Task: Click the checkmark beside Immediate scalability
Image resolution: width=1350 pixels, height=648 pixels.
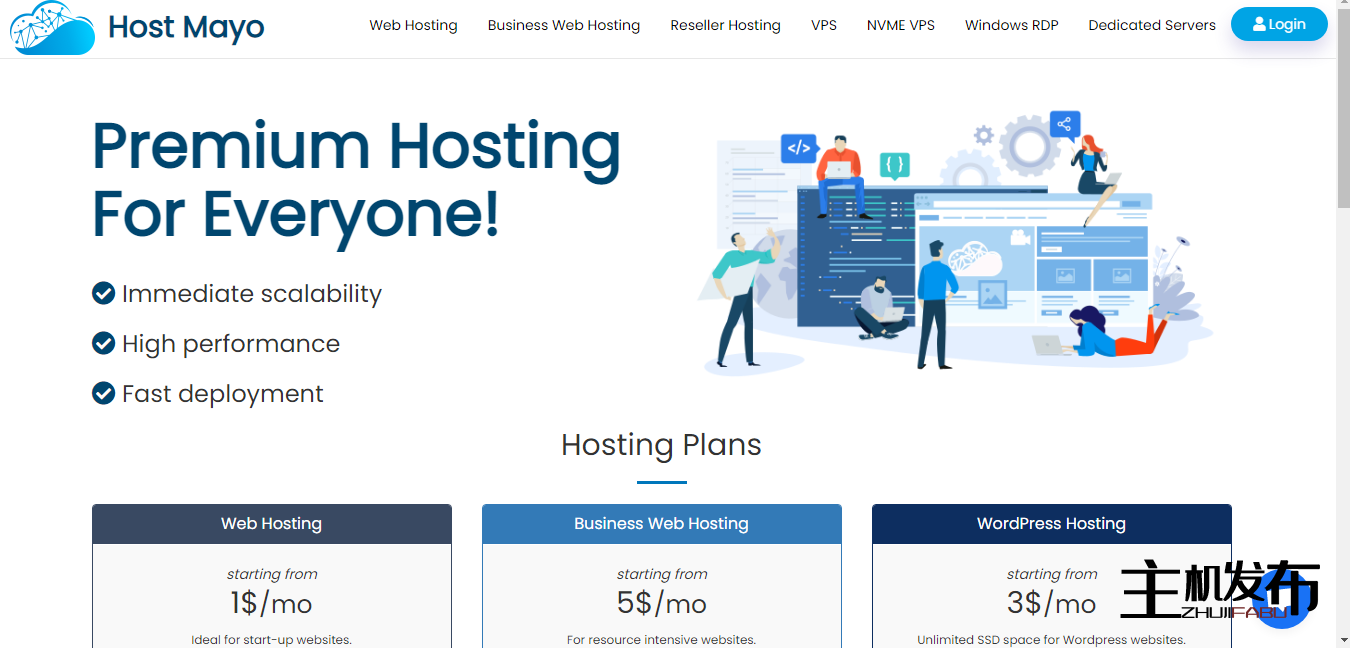Action: (x=103, y=293)
